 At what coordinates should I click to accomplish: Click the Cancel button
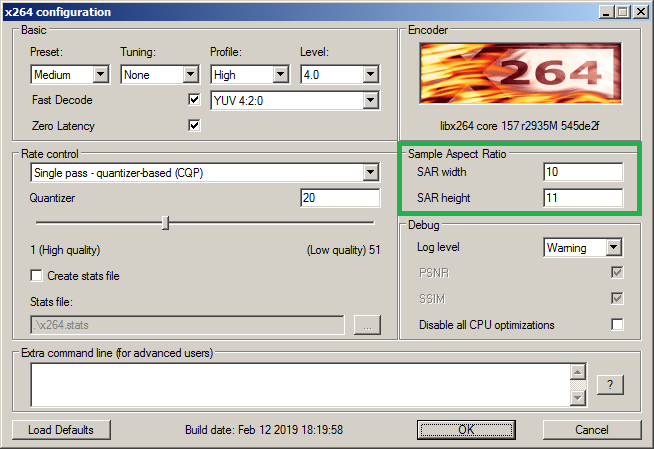pyautogui.click(x=592, y=430)
